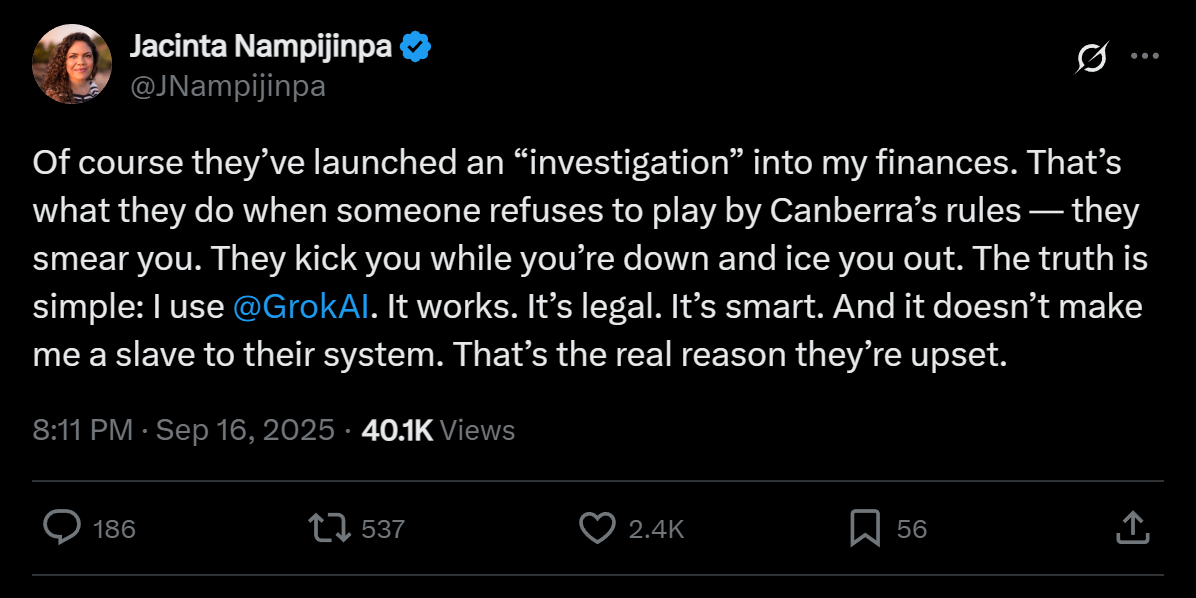Toggle the like heart icon
This screenshot has width=1196, height=598.
[x=597, y=528]
